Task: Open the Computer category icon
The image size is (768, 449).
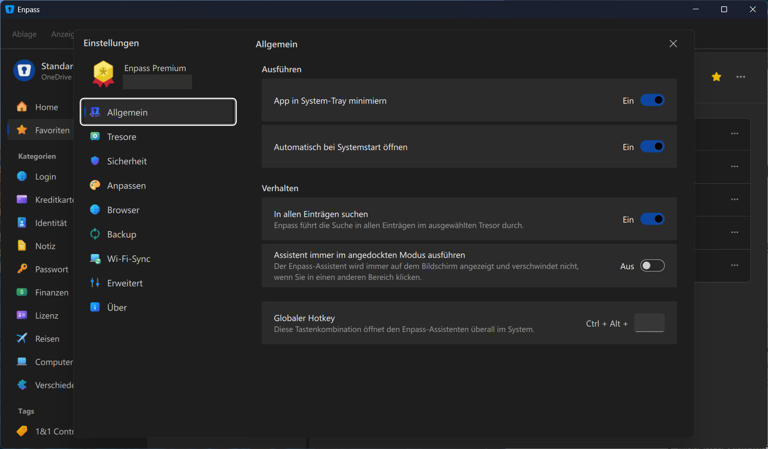Action: point(22,361)
